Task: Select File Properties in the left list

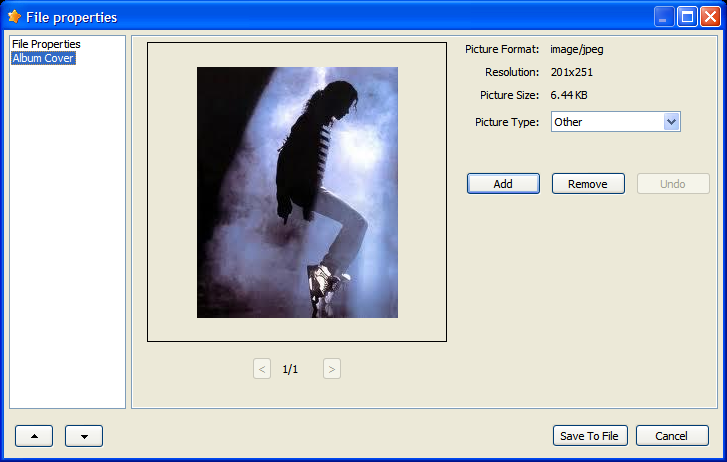Action: (46, 44)
